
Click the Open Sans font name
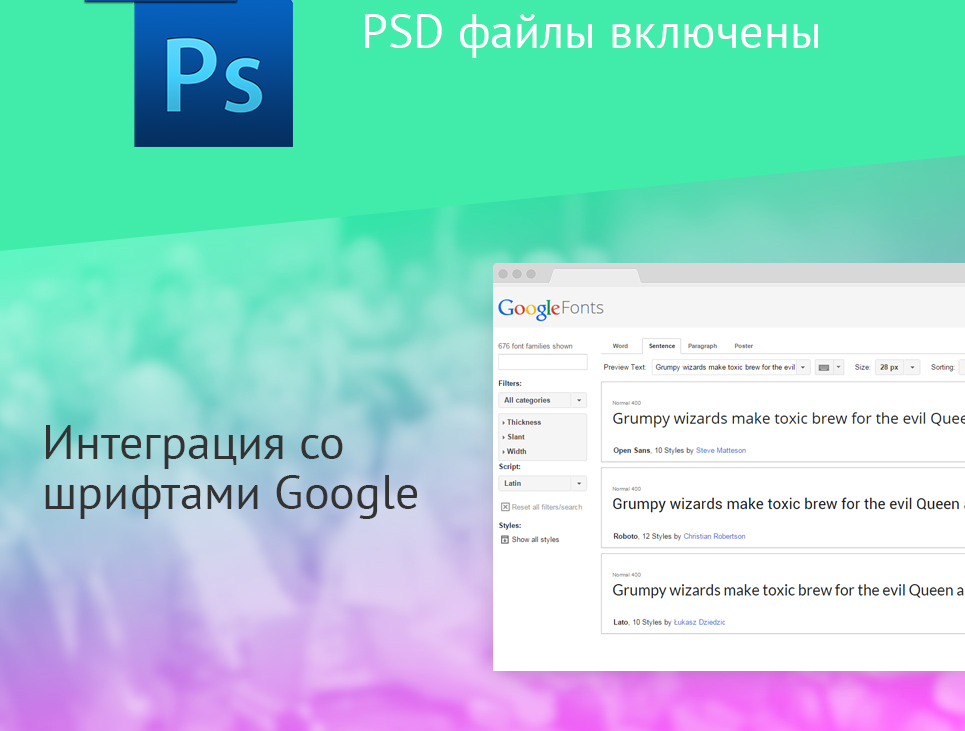[x=631, y=450]
